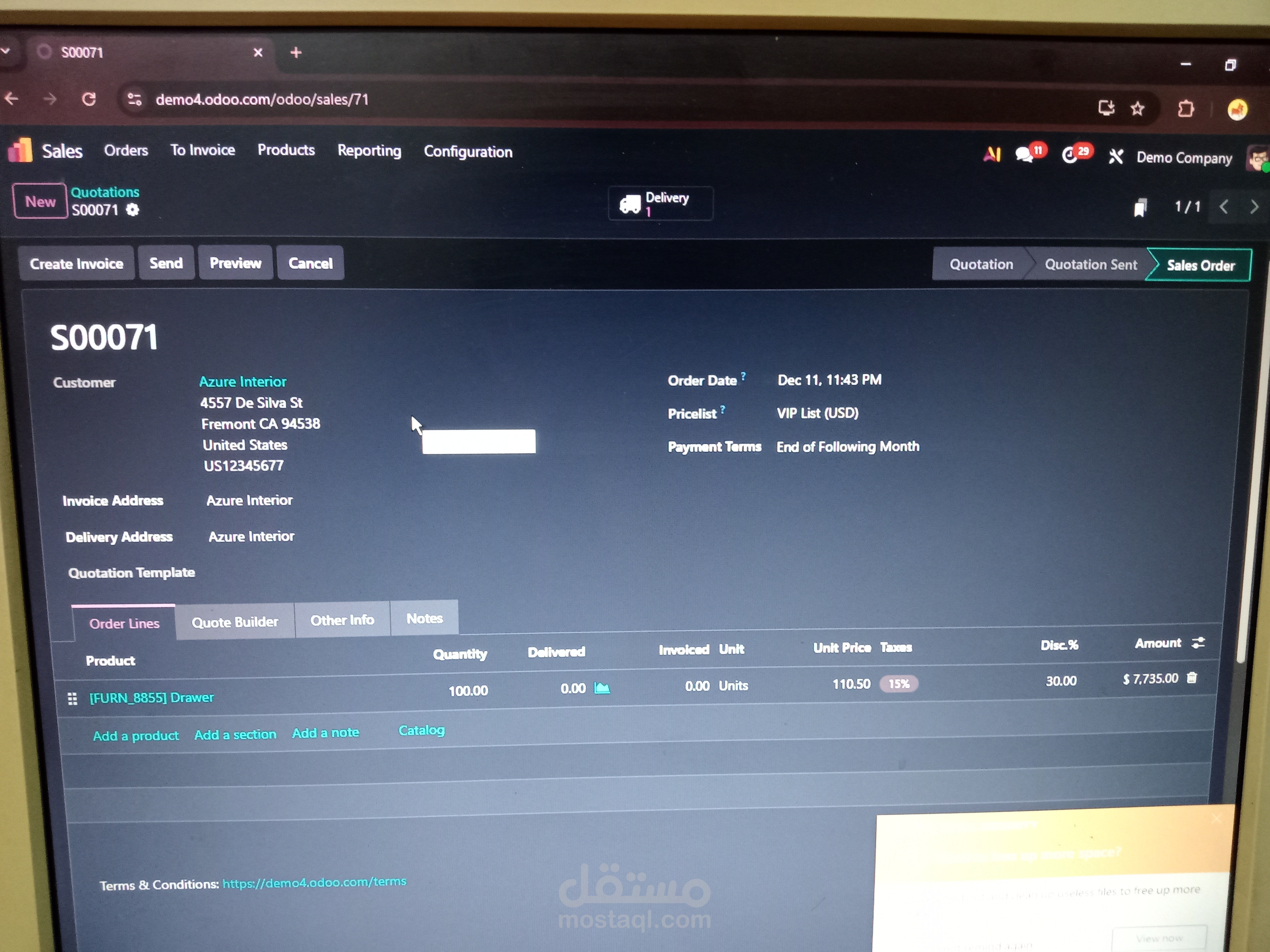1270x952 pixels.
Task: Click Add a product link
Action: [x=136, y=736]
